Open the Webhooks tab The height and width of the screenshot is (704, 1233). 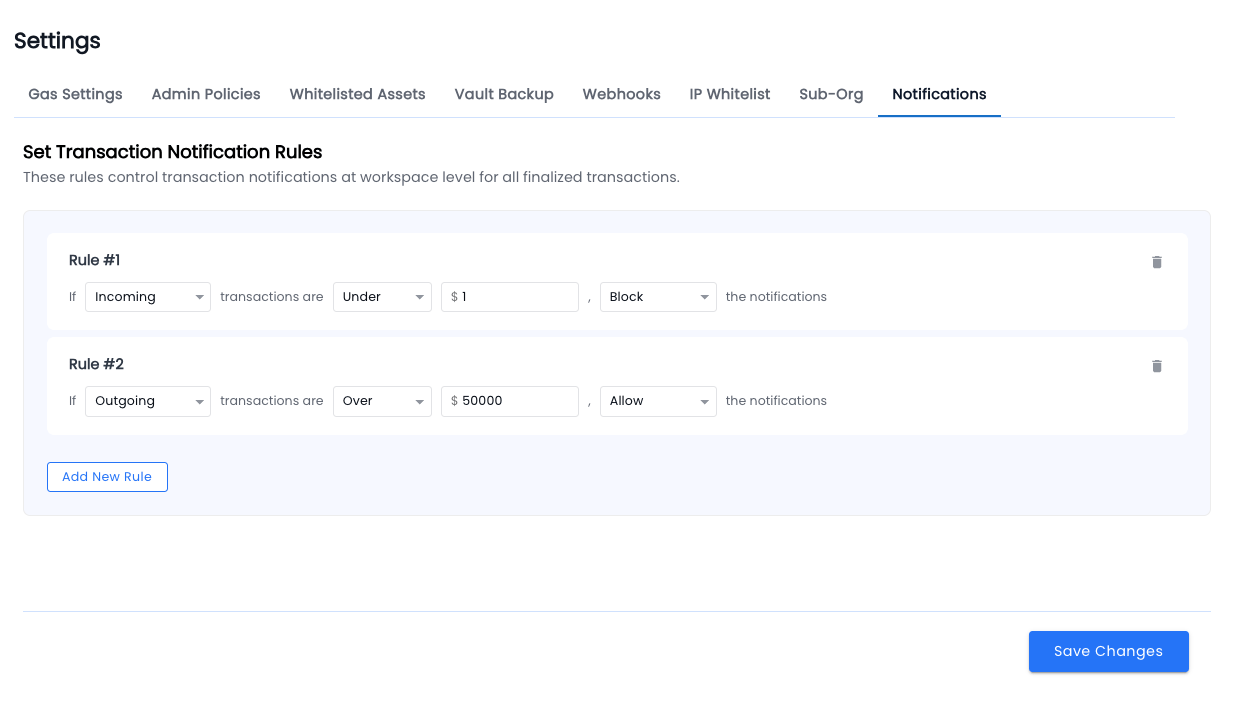pyautogui.click(x=622, y=94)
